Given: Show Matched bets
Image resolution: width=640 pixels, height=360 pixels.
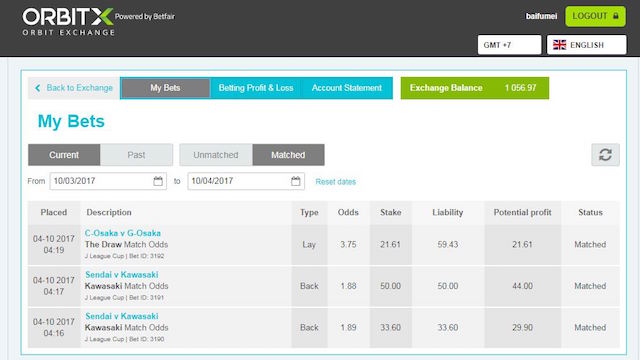Looking at the screenshot, I should point(288,155).
